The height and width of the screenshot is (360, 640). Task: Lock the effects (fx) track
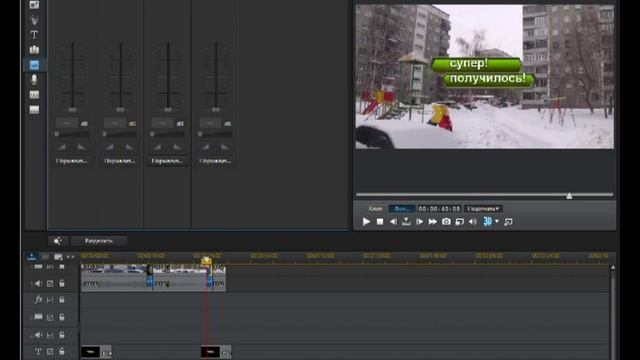point(62,300)
